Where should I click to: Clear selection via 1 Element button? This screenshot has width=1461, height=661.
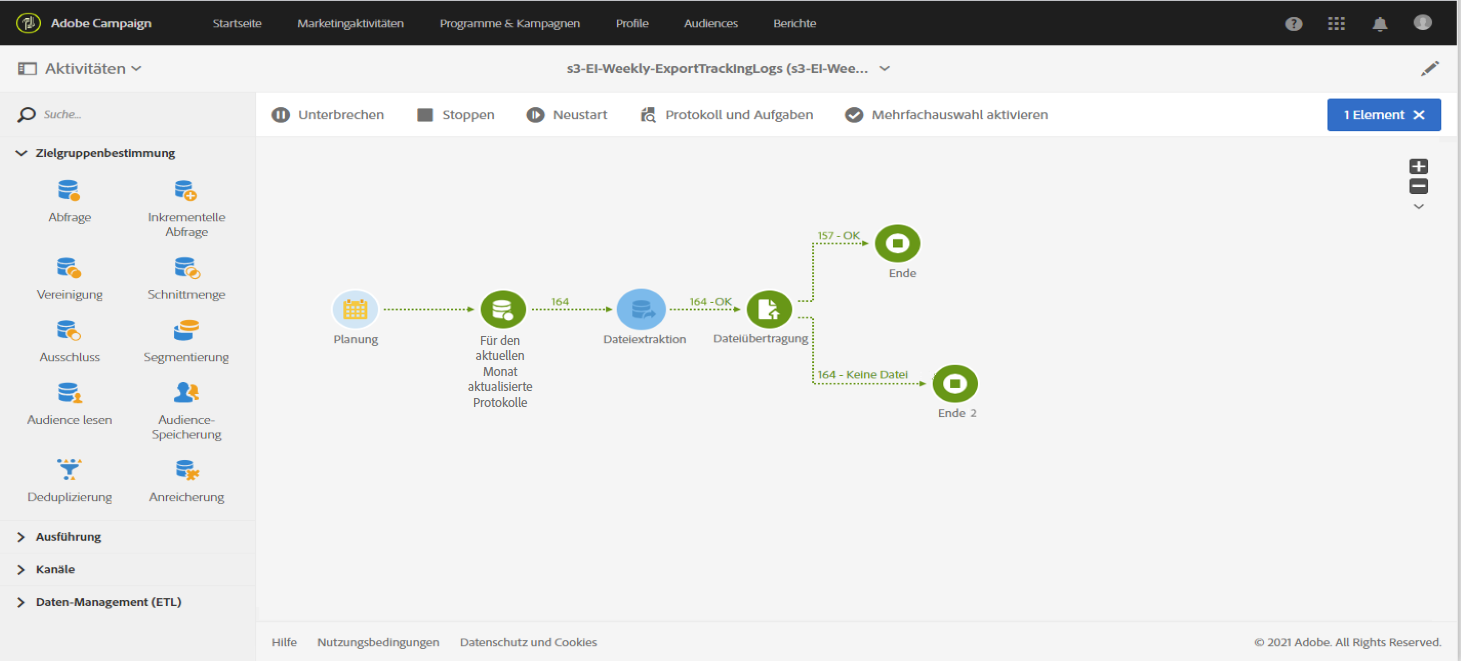1384,115
